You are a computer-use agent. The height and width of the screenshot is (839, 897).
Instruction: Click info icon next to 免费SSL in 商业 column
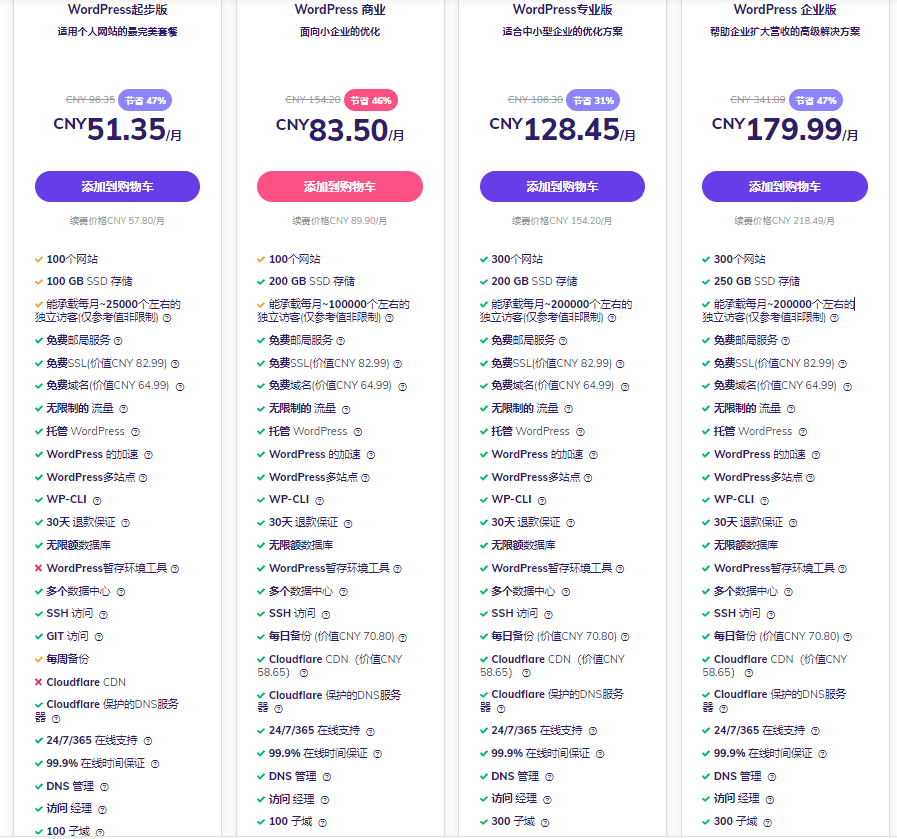tap(398, 364)
